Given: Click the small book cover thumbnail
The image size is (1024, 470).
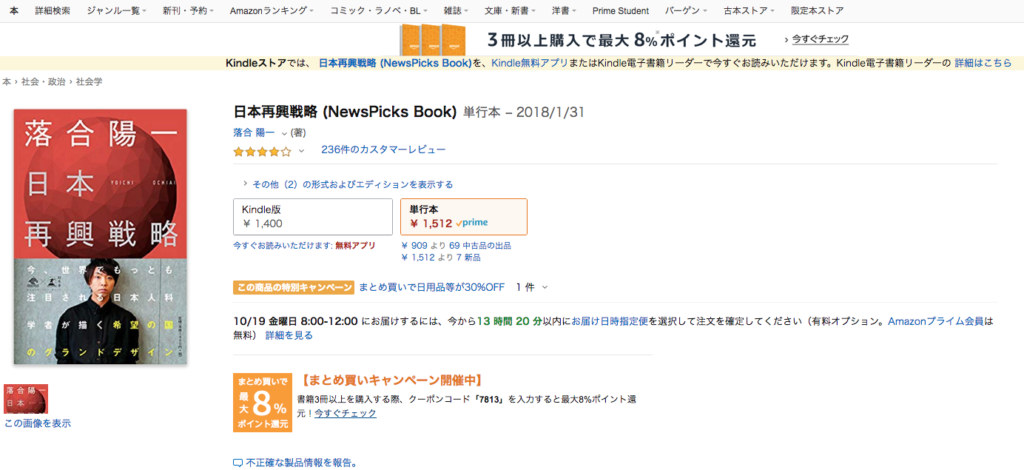Looking at the screenshot, I should tap(26, 399).
